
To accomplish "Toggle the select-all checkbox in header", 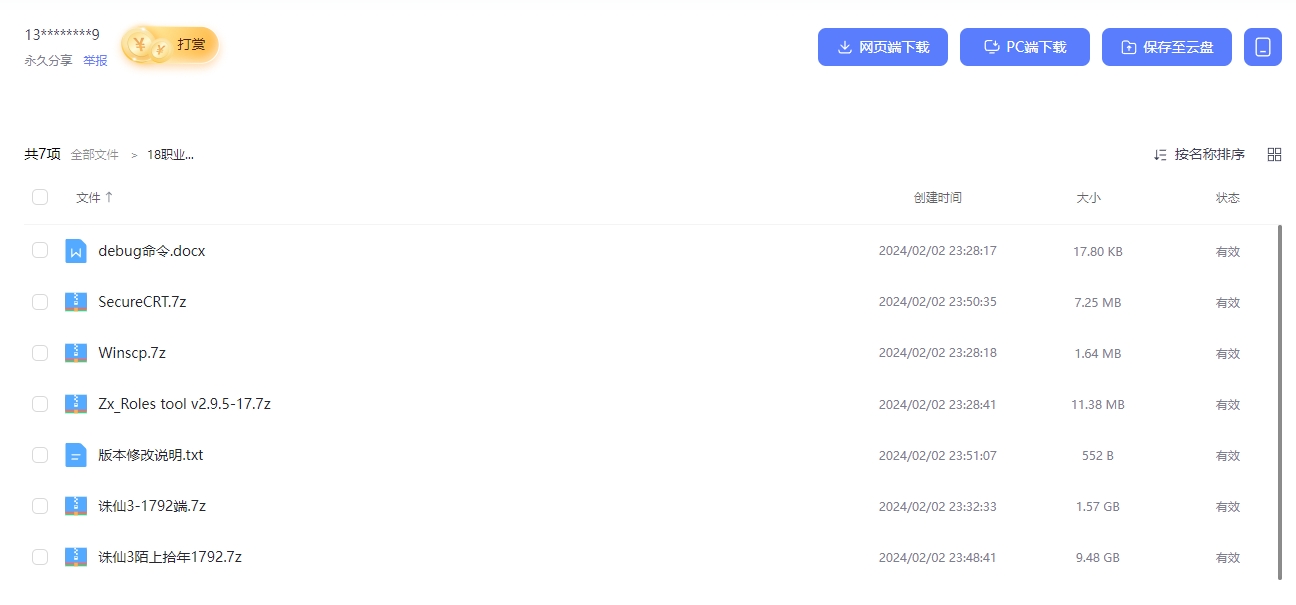I will [40, 197].
